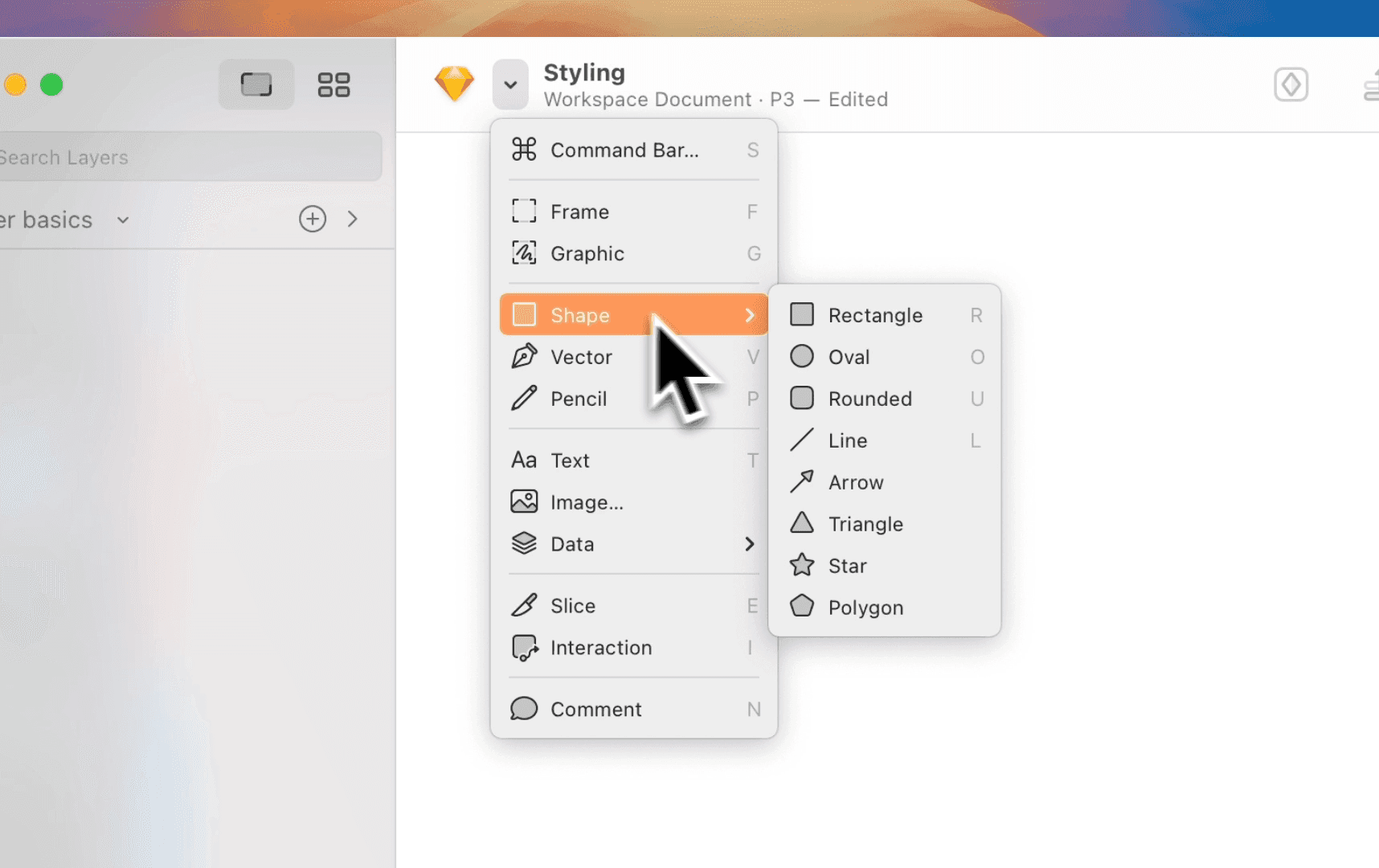Viewport: 1379px width, 868px height.
Task: Select the Line tool
Action: [885, 440]
